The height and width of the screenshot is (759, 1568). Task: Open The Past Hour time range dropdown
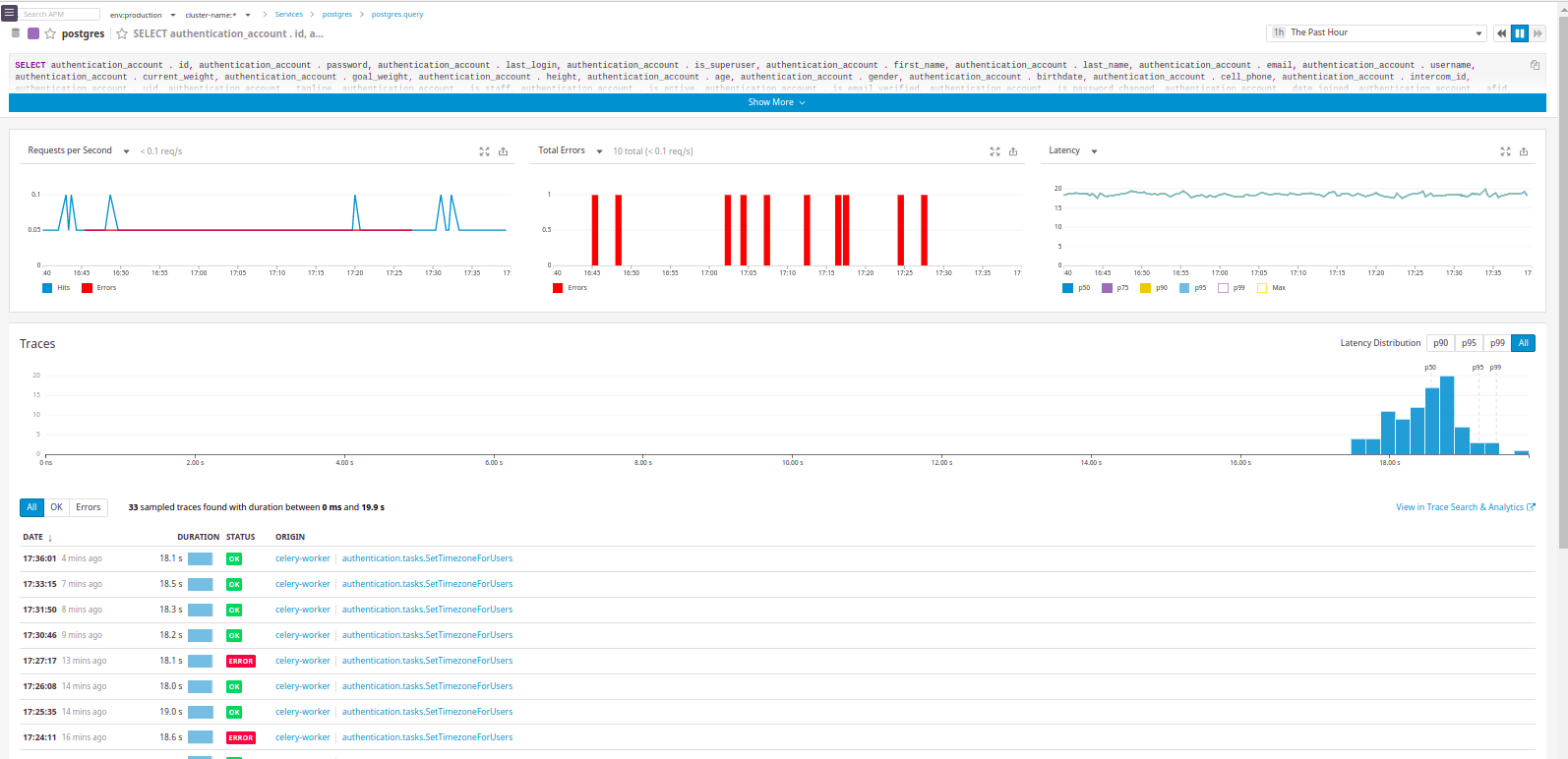coord(1376,32)
